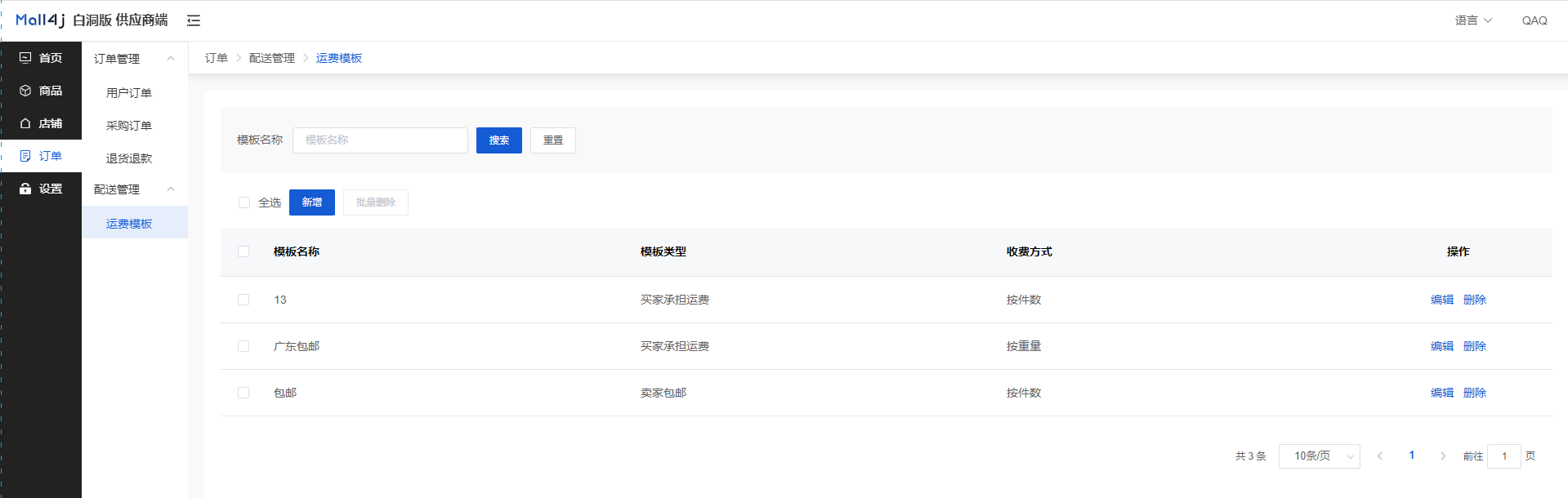
Task: Open the 店铺 shop sidebar item
Action: pyautogui.click(x=41, y=123)
